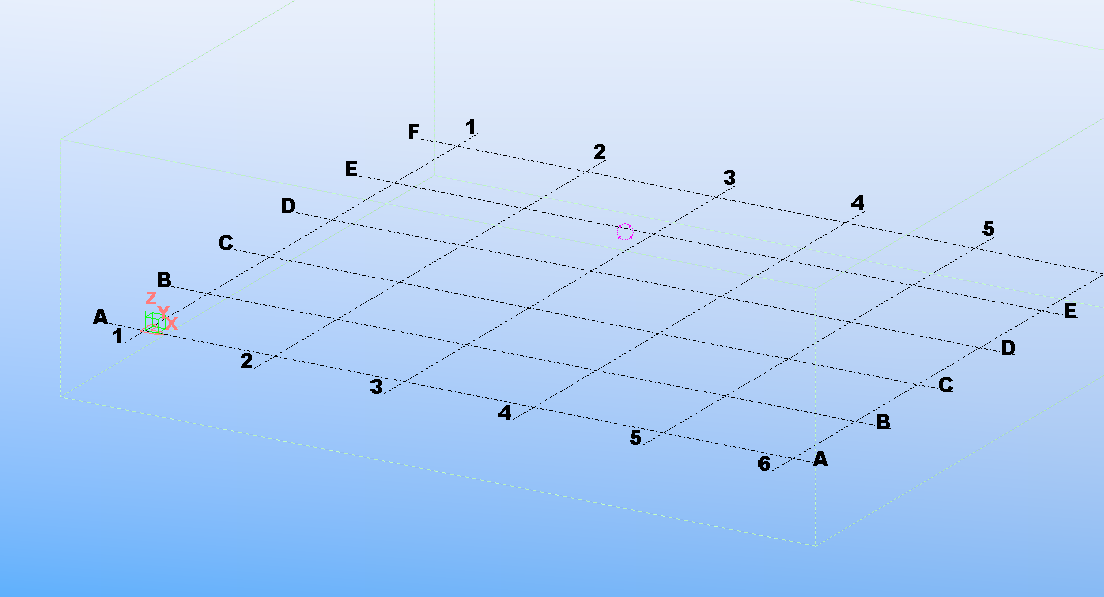Screen dimensions: 1104x597
Task: Click the green origin symbol at grid A-1
Action: [154, 323]
